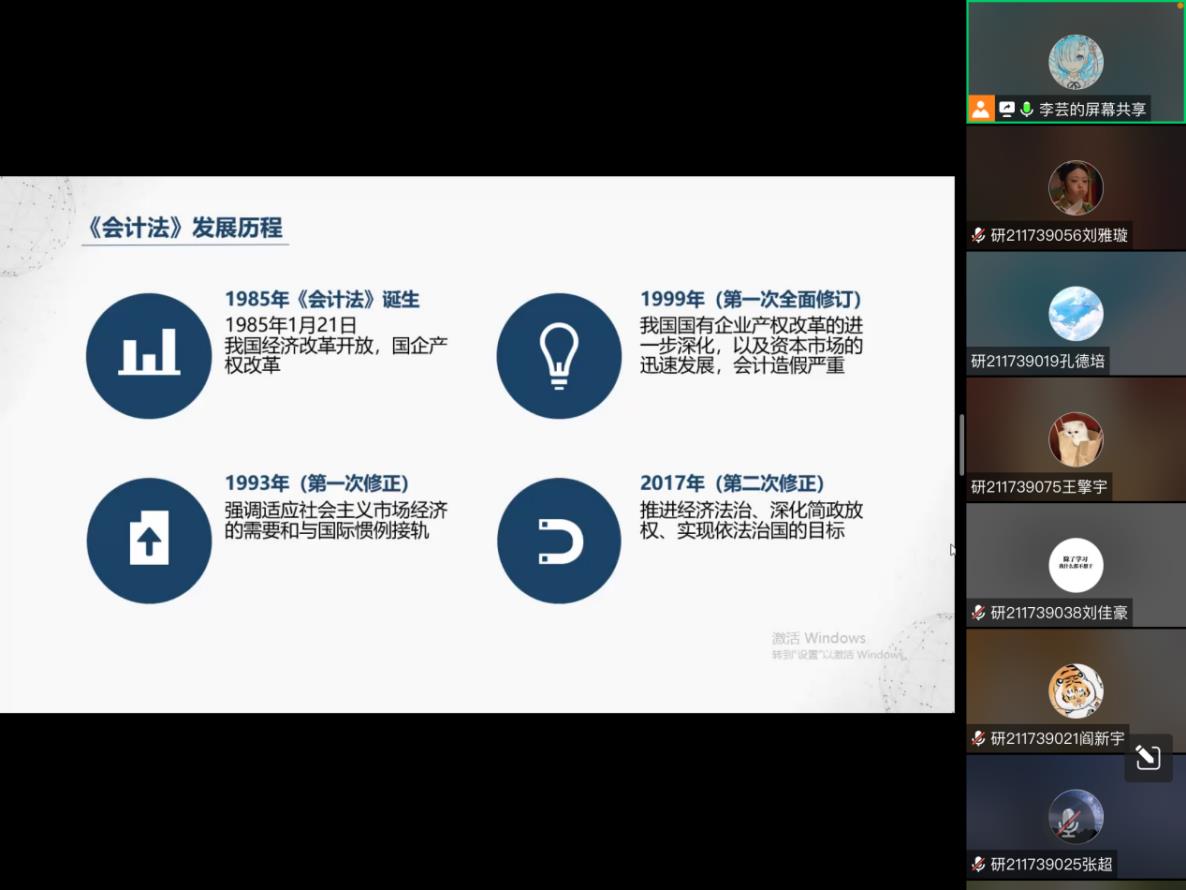
Task: Click the participant list scrollbar handle
Action: [x=961, y=445]
